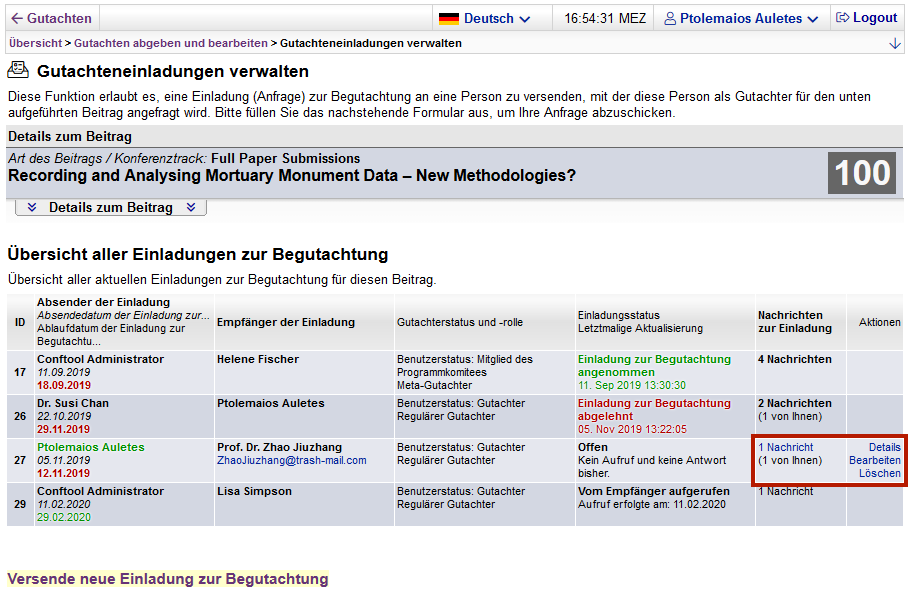Click Versende neue Einladung zur Begutachtung

click(167, 579)
